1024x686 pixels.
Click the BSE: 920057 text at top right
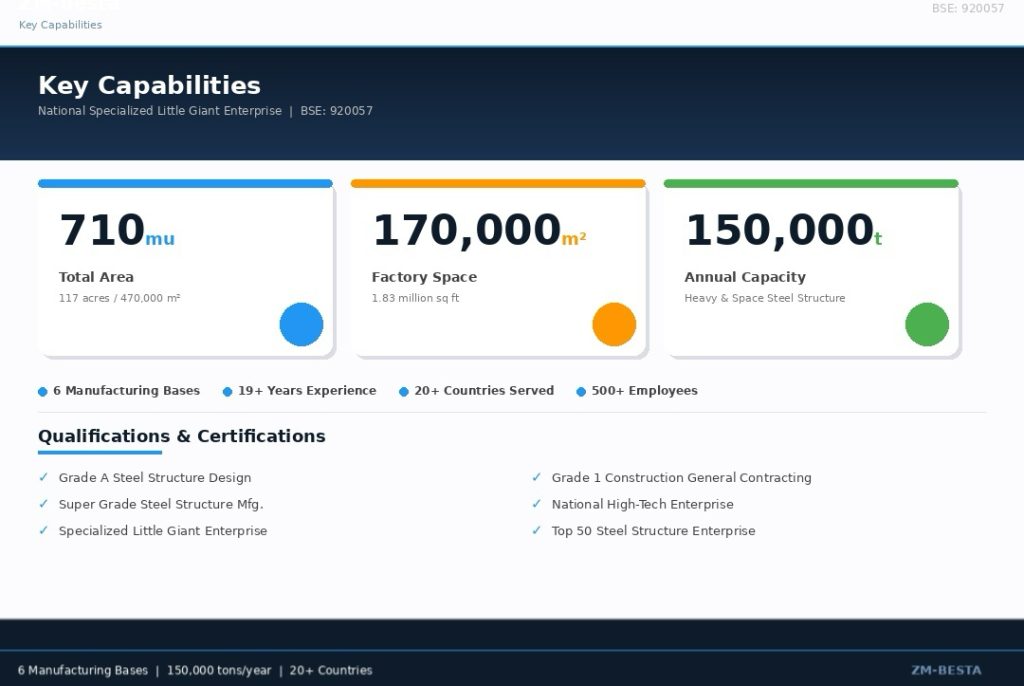coord(967,8)
